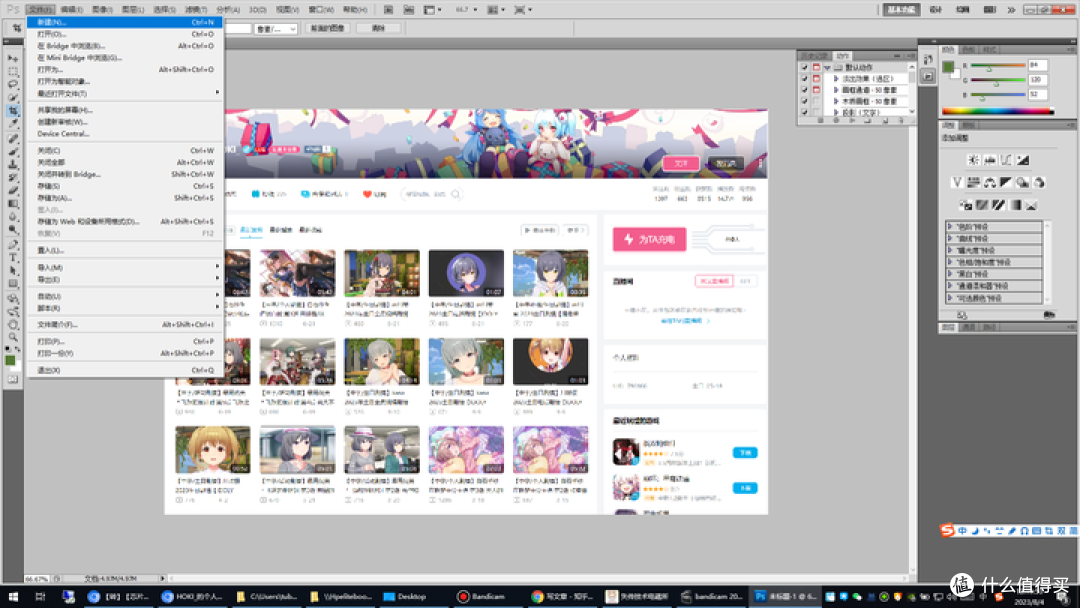Viewport: 1080px width, 608px height.
Task: Add a Brightness/Contrast adjustment
Action: tap(973, 160)
